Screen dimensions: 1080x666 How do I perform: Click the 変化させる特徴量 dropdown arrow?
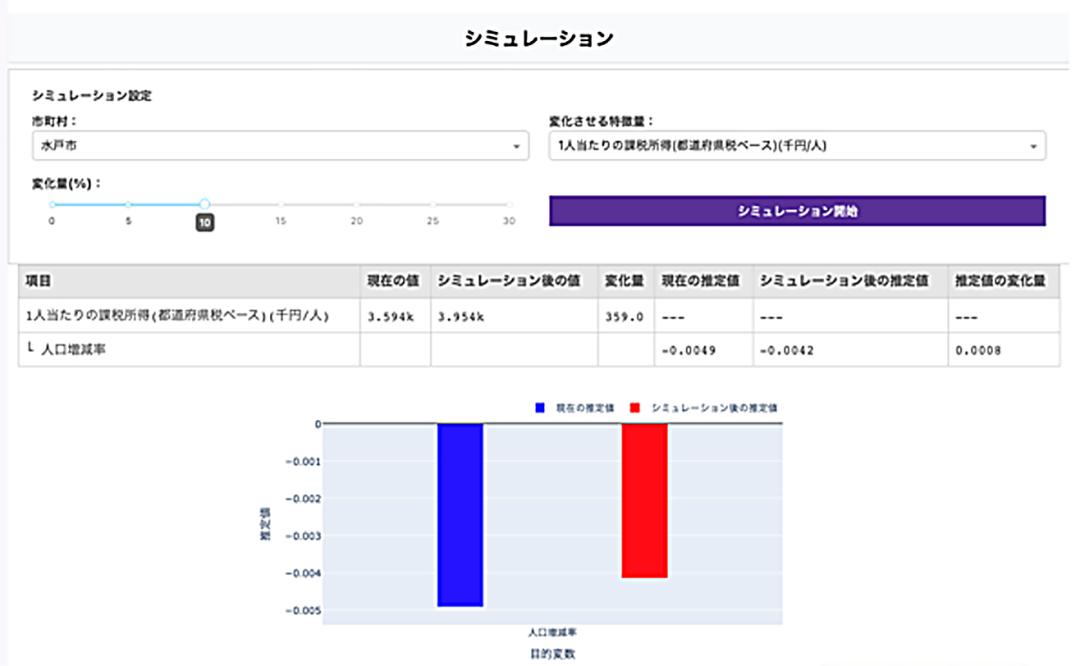point(1033,147)
